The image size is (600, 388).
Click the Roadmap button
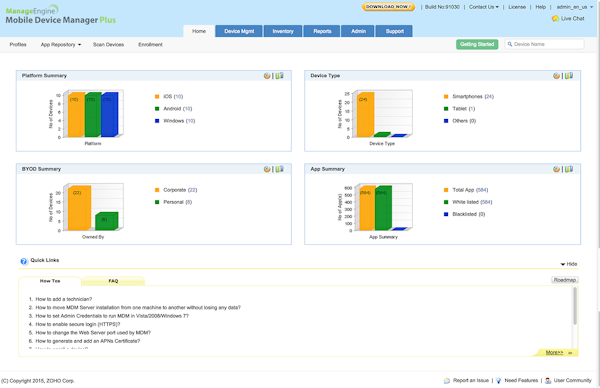[x=564, y=280]
